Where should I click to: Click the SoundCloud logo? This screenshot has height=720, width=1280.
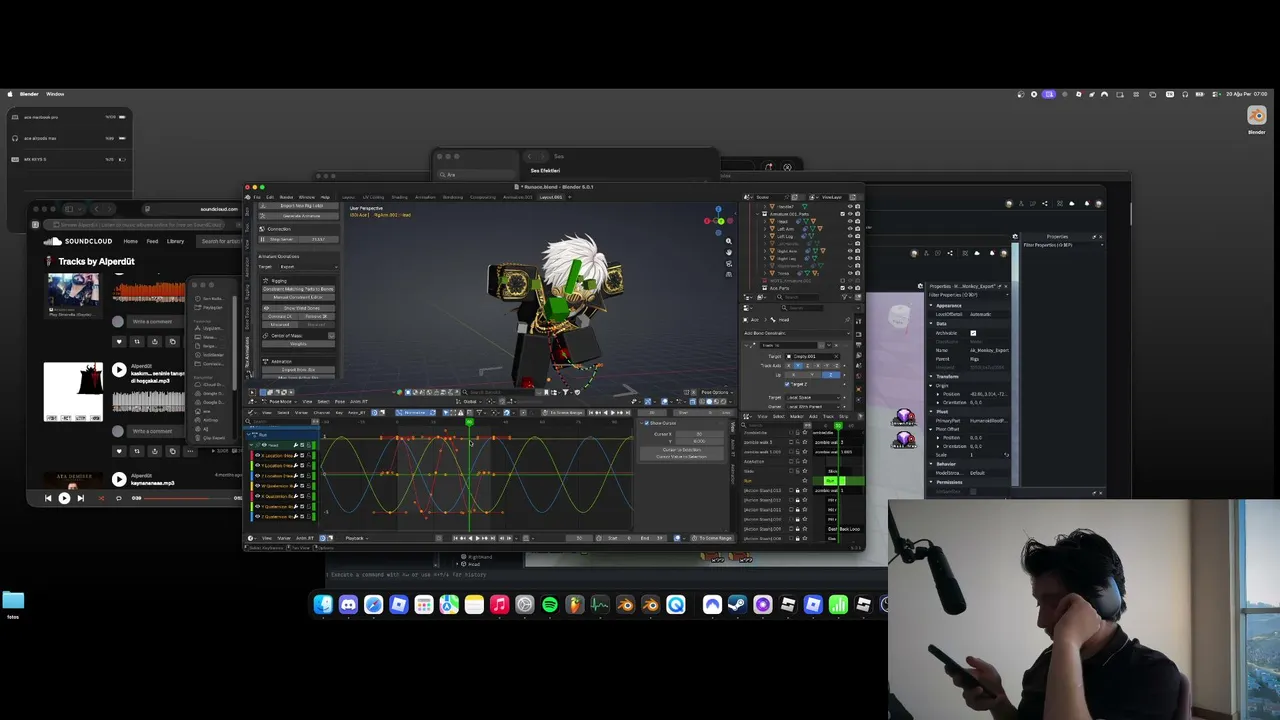click(78, 241)
